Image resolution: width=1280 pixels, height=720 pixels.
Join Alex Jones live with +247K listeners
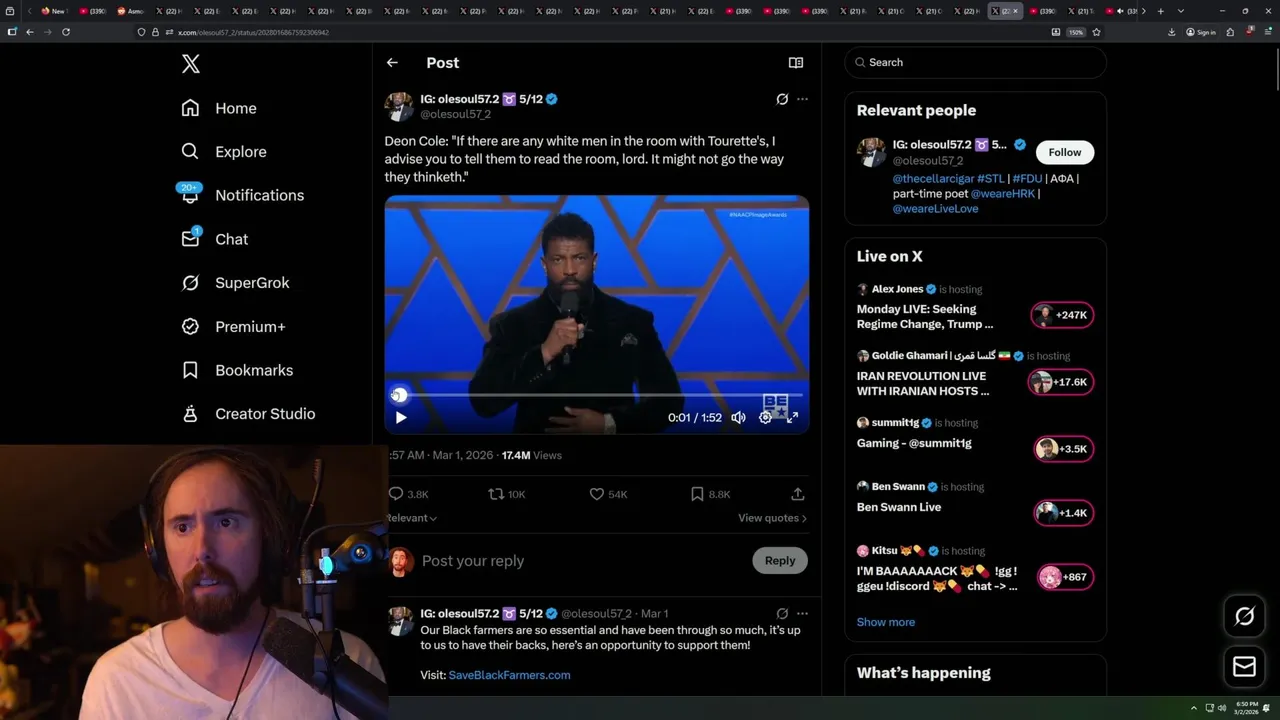point(1062,315)
